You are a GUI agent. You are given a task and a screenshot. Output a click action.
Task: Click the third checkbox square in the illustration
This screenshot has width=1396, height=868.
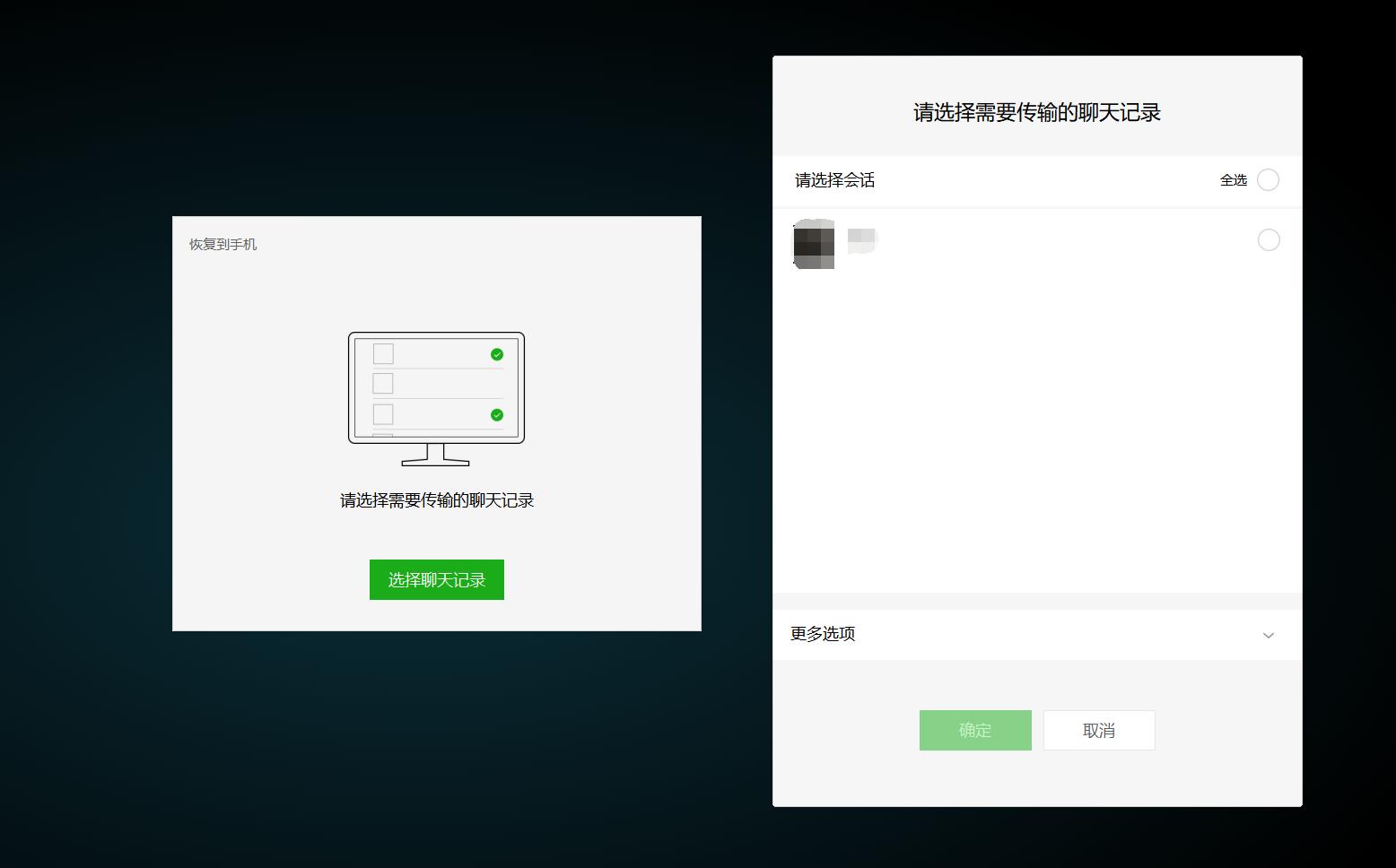384,414
